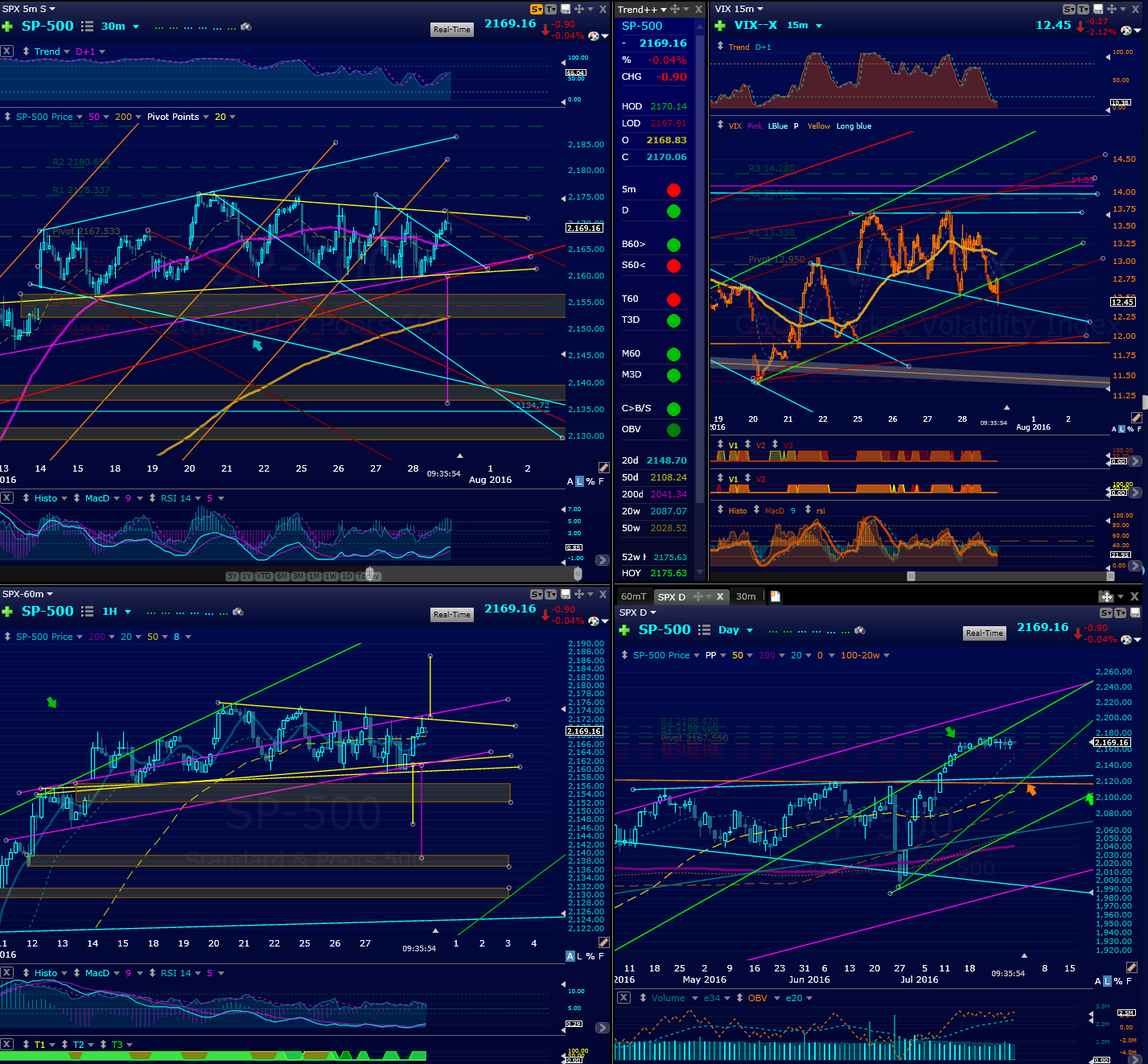Click the move icon at right of the SPX D tab bar
Screen dimensions: 1148x1064
[x=1106, y=596]
